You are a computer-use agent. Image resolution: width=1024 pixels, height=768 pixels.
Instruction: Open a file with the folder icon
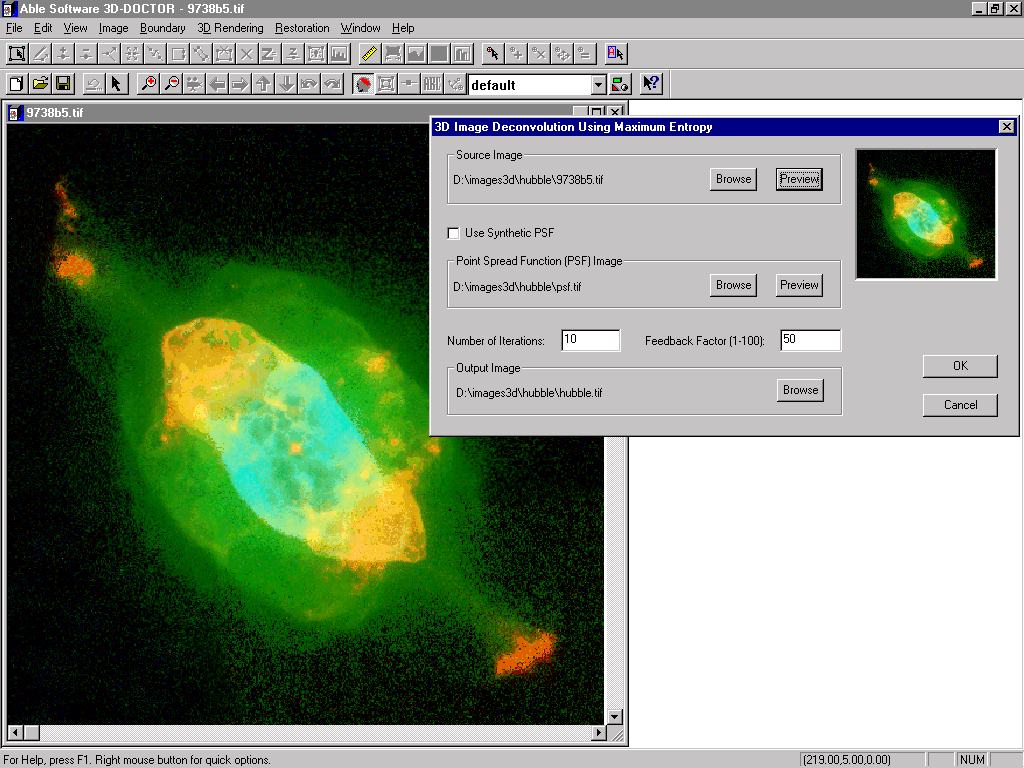click(40, 84)
